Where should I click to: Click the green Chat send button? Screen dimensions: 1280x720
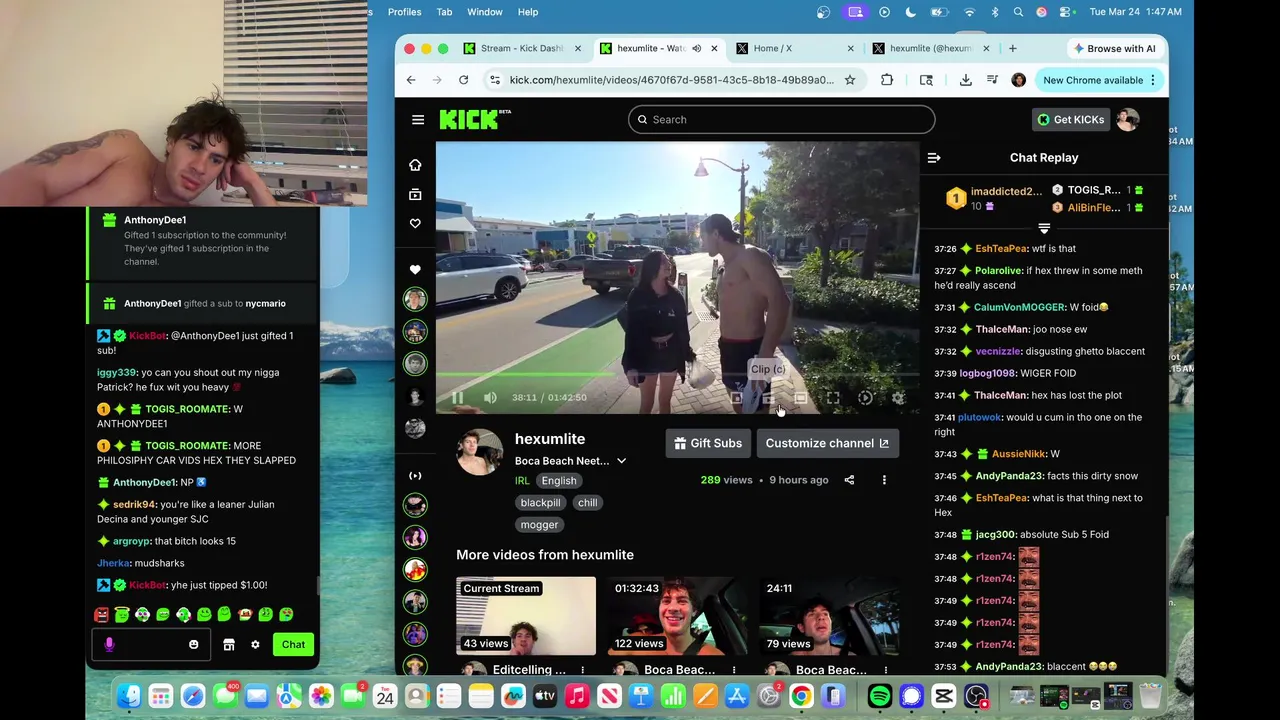[x=293, y=645]
